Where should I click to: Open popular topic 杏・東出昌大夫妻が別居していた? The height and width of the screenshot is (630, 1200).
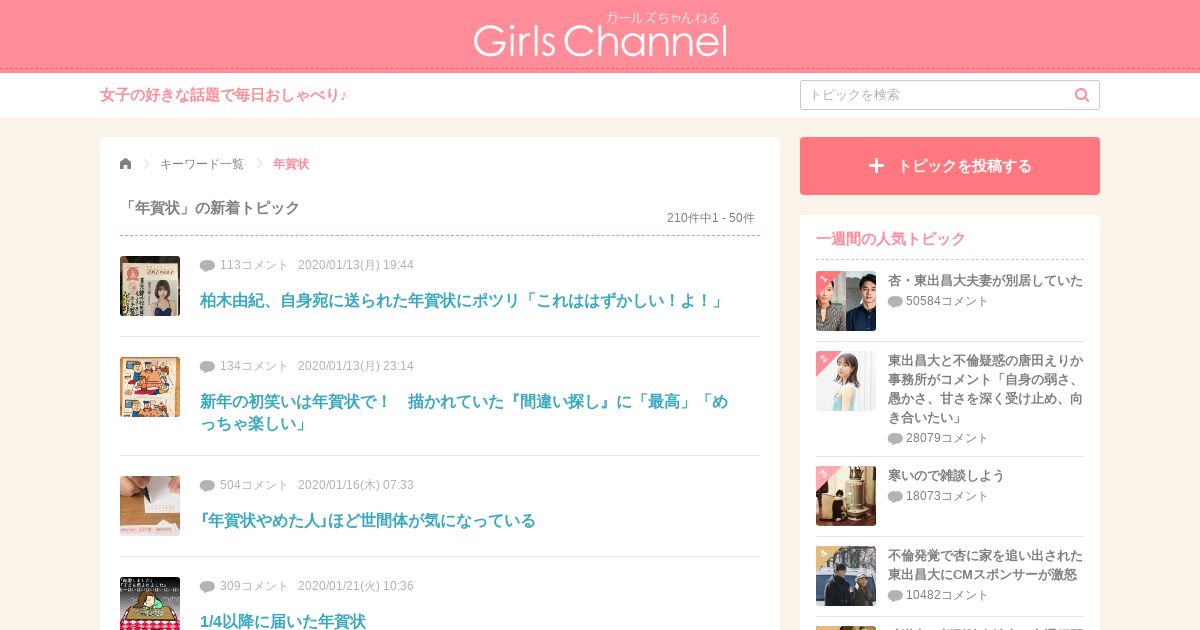point(985,281)
